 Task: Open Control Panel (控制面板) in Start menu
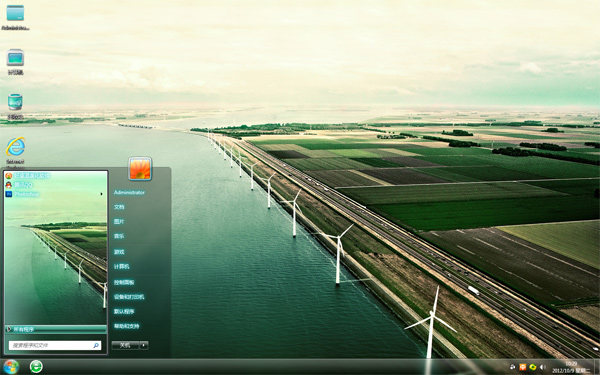coord(124,282)
